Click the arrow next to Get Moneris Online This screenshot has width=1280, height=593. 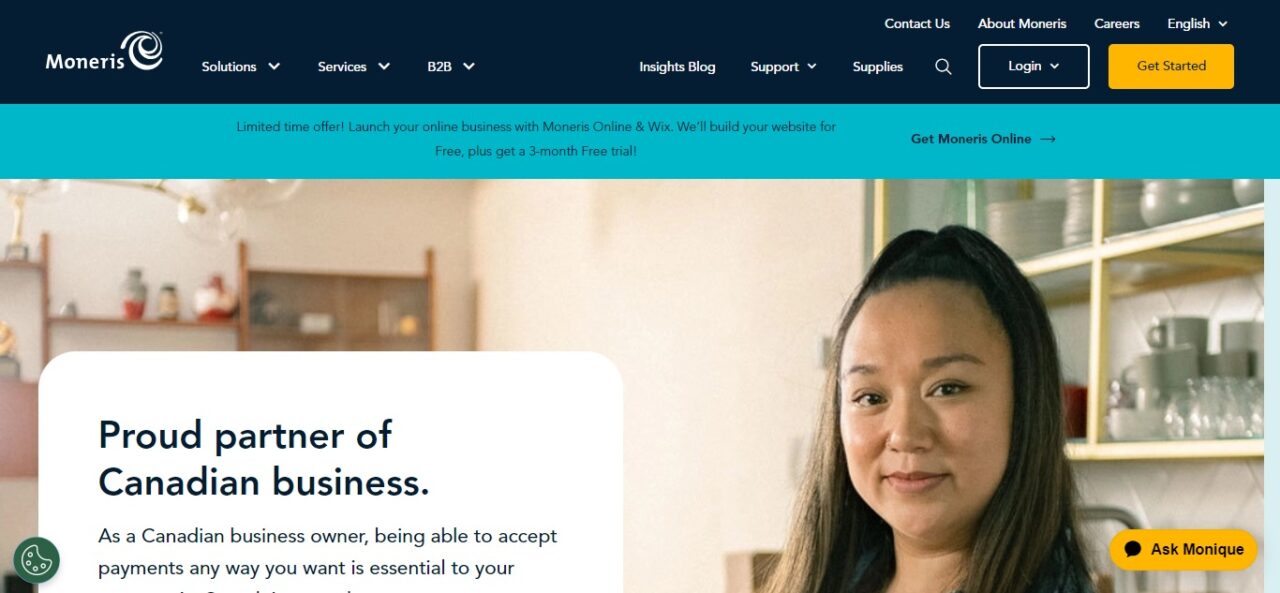coord(1048,139)
